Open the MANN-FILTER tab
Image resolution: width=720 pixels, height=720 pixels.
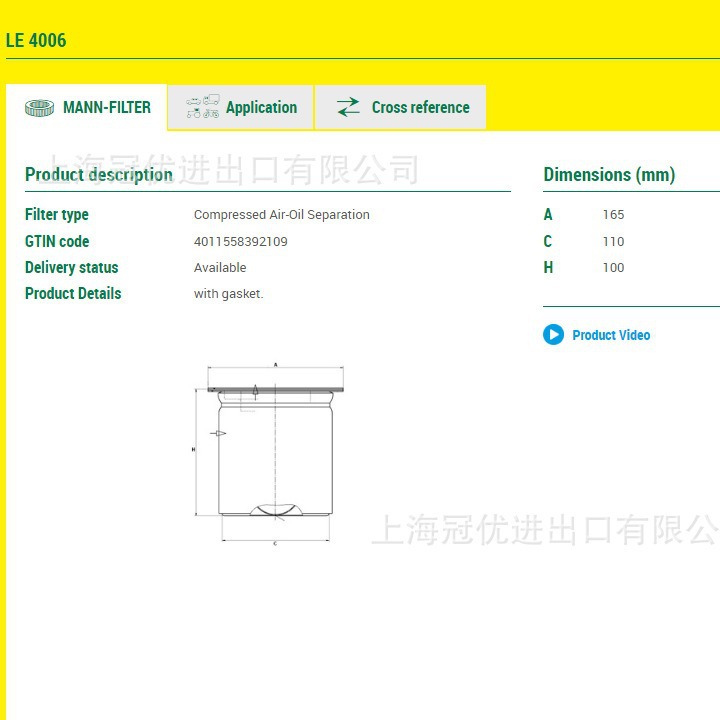[86, 107]
